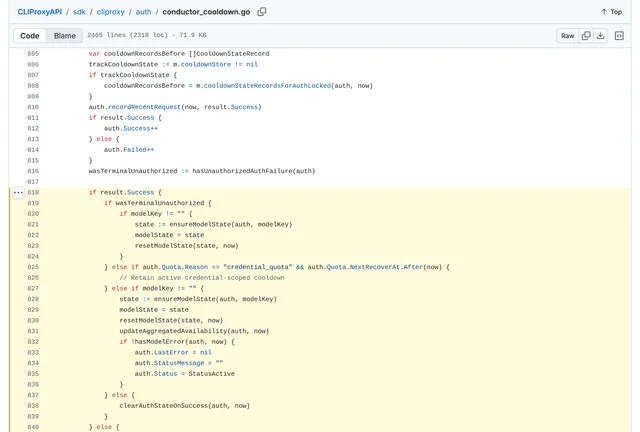The width and height of the screenshot is (640, 432).
Task: Select line number 810
Action: (33, 107)
